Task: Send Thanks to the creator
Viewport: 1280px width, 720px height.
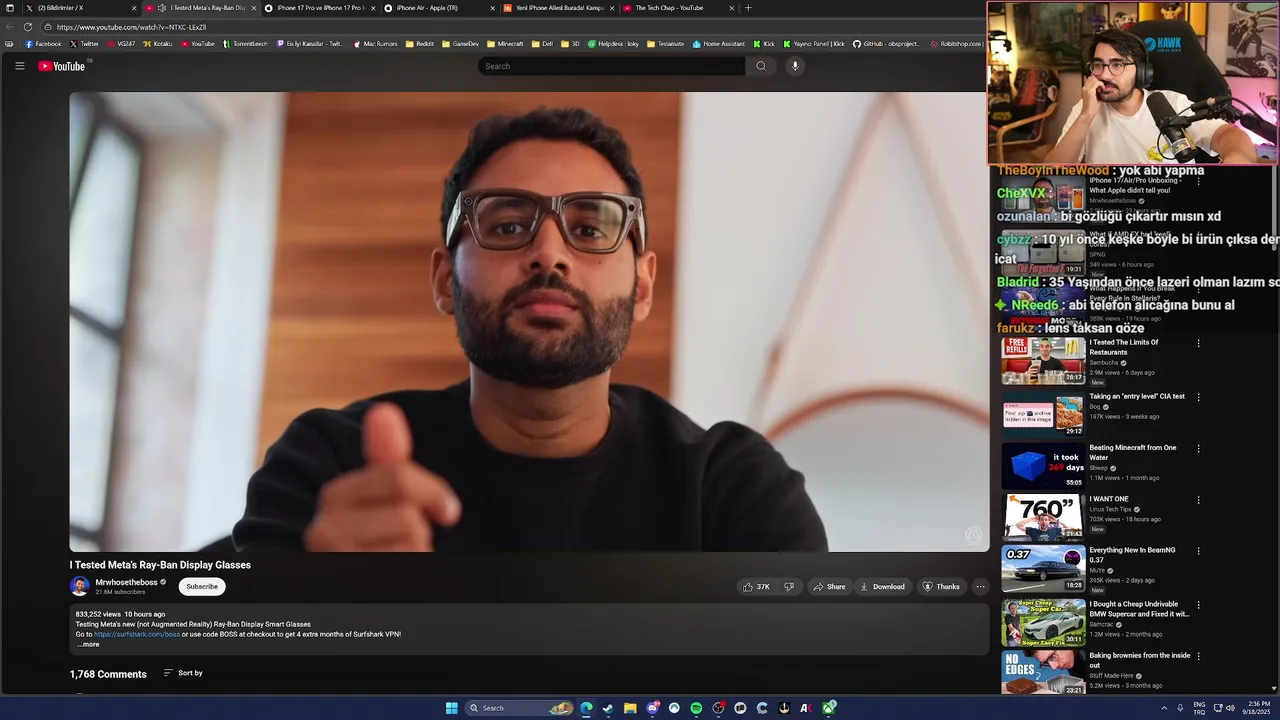Action: 941,587
